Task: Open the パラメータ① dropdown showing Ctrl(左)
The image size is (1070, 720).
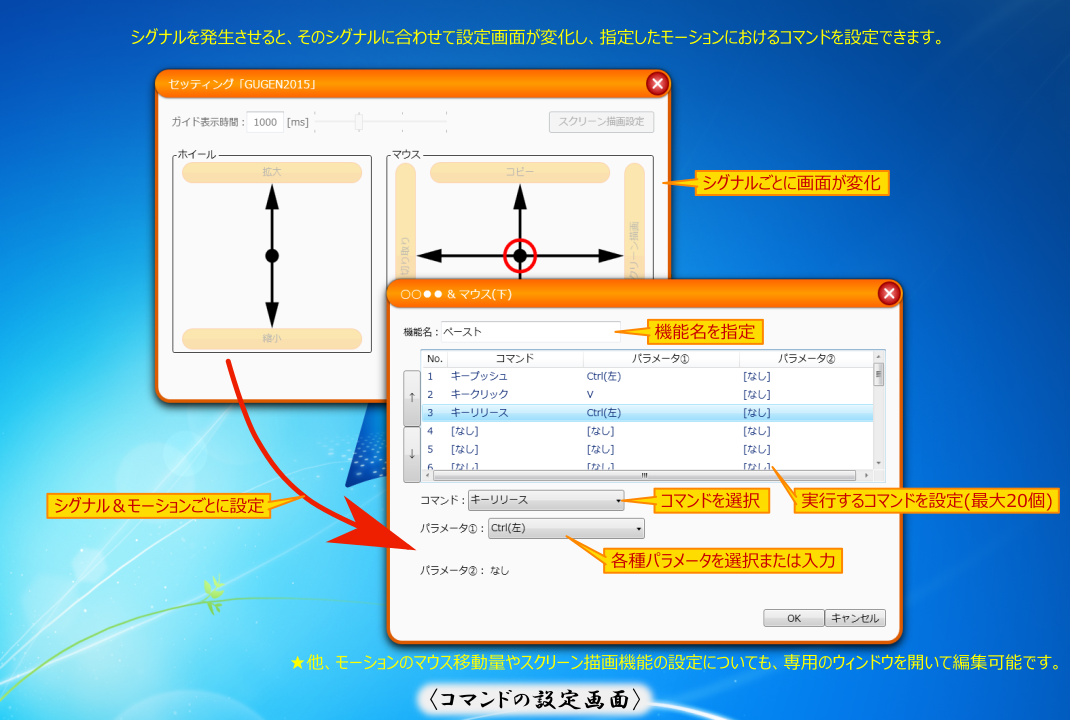Action: point(566,529)
